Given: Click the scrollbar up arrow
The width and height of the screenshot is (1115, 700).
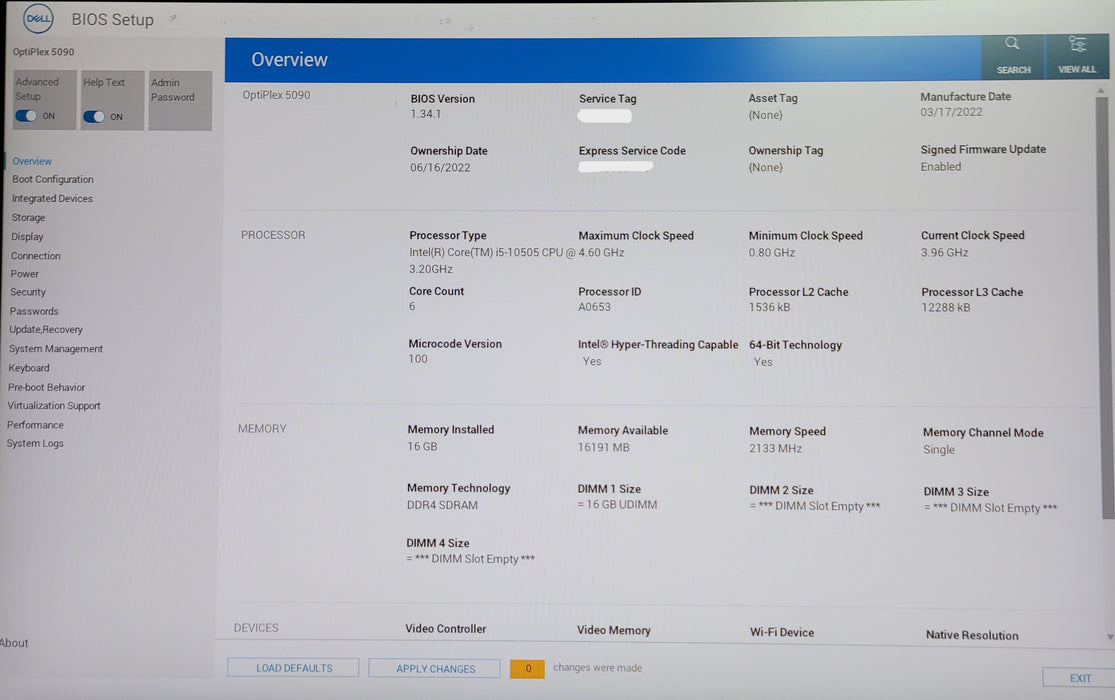Looking at the screenshot, I should 1101,90.
